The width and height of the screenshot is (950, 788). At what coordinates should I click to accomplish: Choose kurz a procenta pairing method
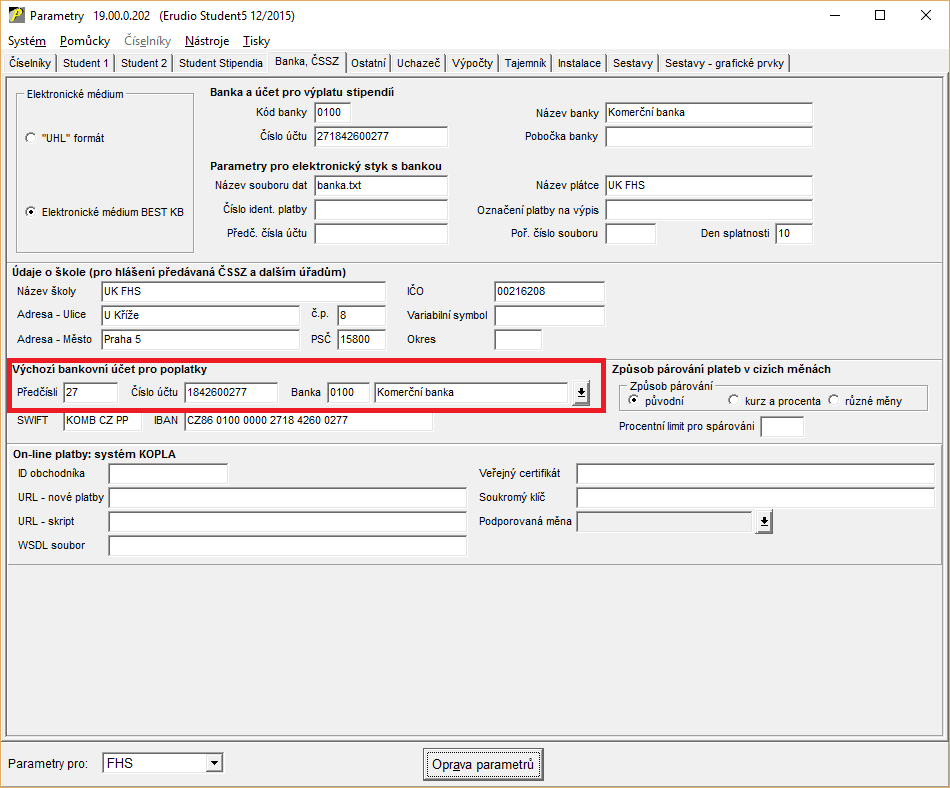pos(735,401)
